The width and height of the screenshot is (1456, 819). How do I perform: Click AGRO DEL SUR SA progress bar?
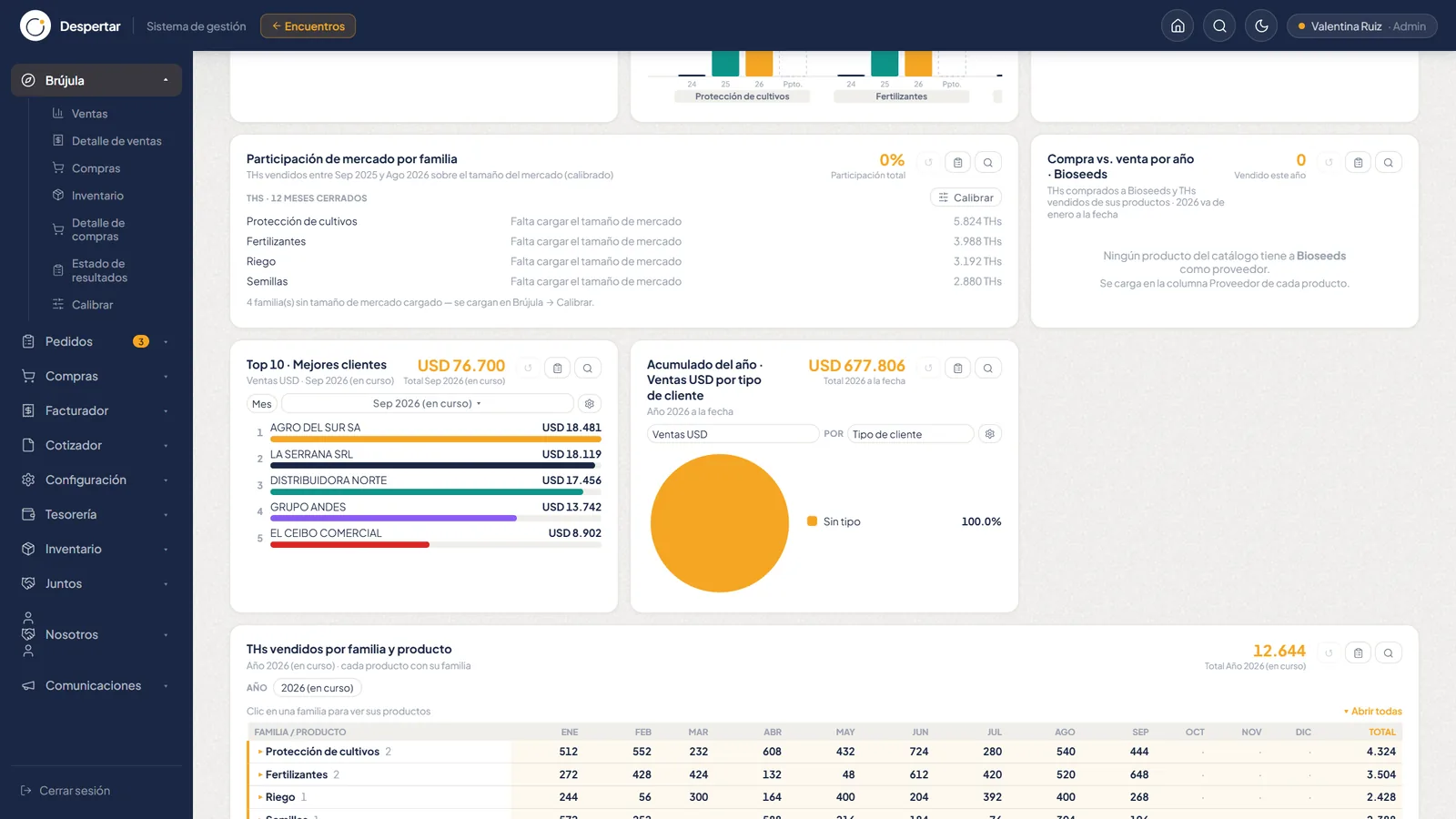(436, 439)
